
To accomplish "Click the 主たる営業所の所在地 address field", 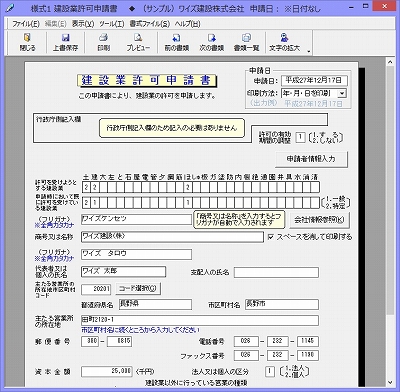I will [200, 320].
